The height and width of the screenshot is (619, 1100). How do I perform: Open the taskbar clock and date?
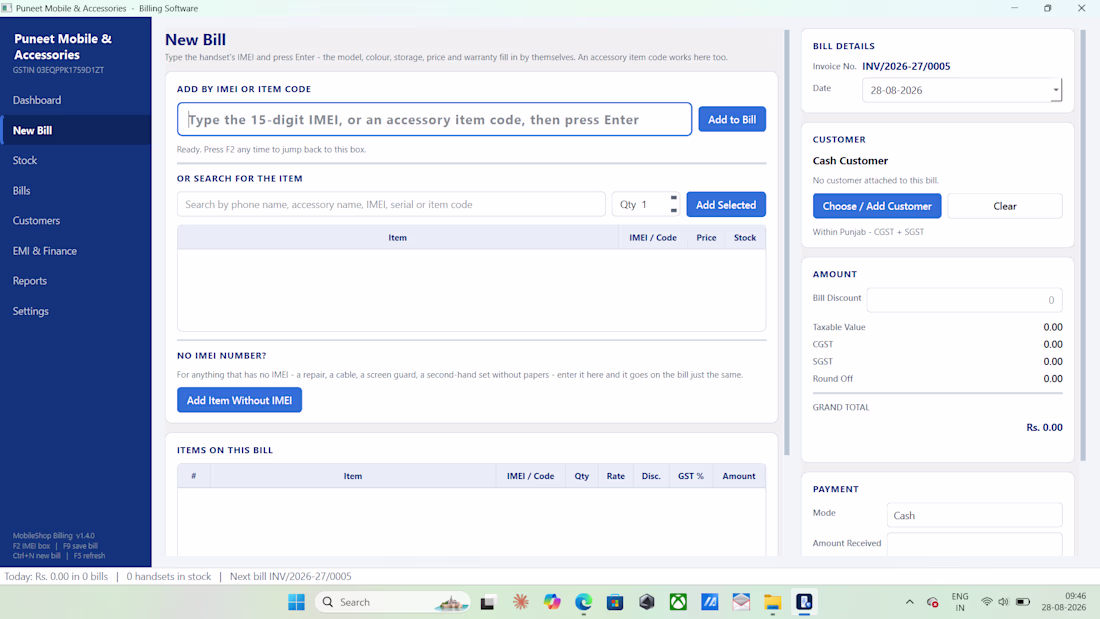click(1064, 602)
